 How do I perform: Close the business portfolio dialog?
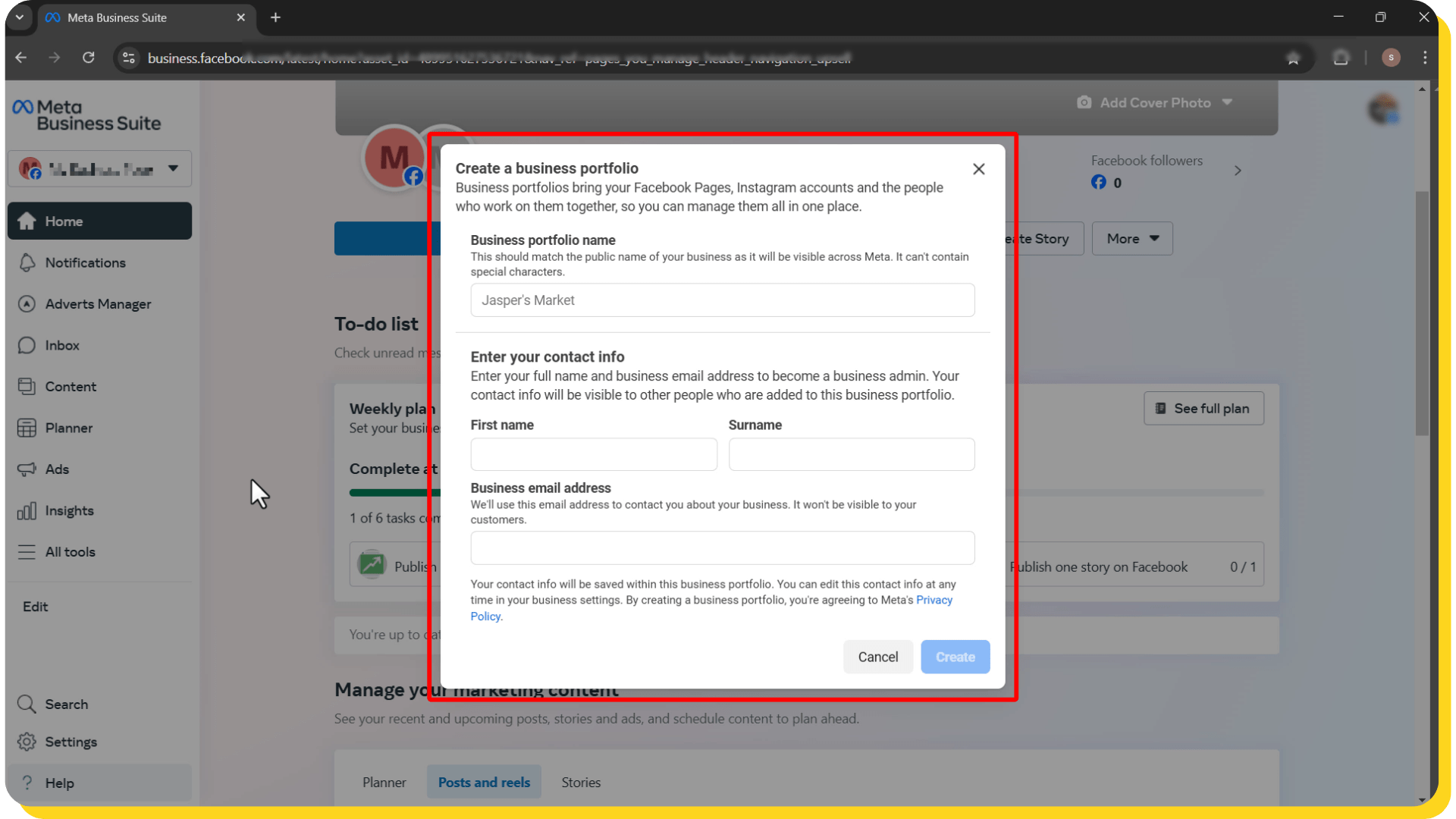(979, 169)
